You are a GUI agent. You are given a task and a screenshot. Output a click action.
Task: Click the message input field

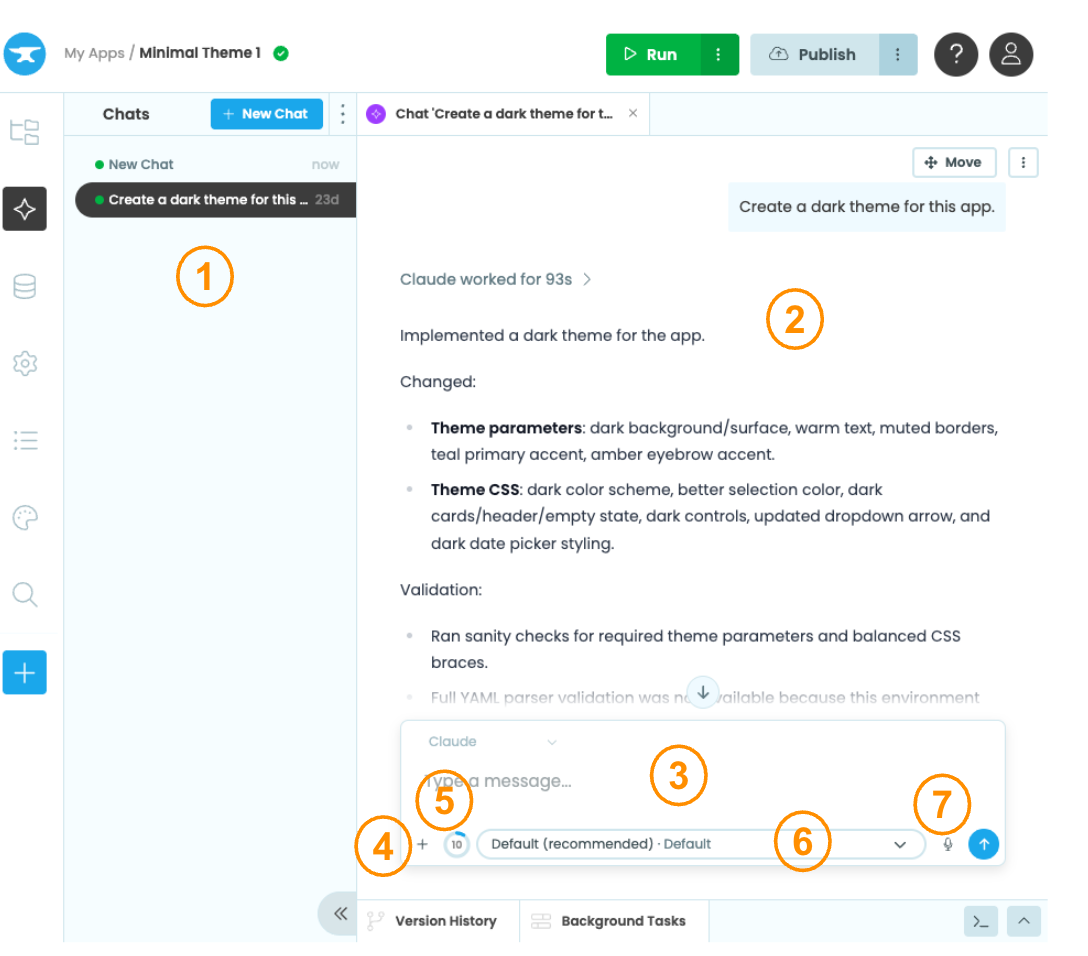pos(702,781)
